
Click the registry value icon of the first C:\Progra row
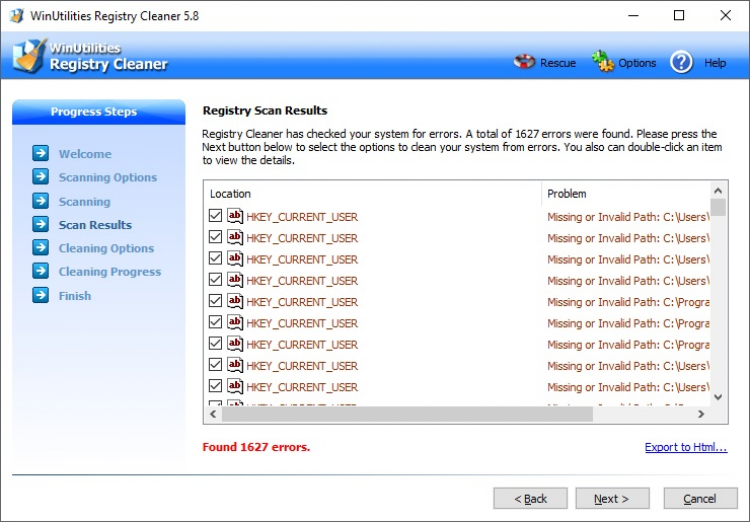[x=235, y=301]
